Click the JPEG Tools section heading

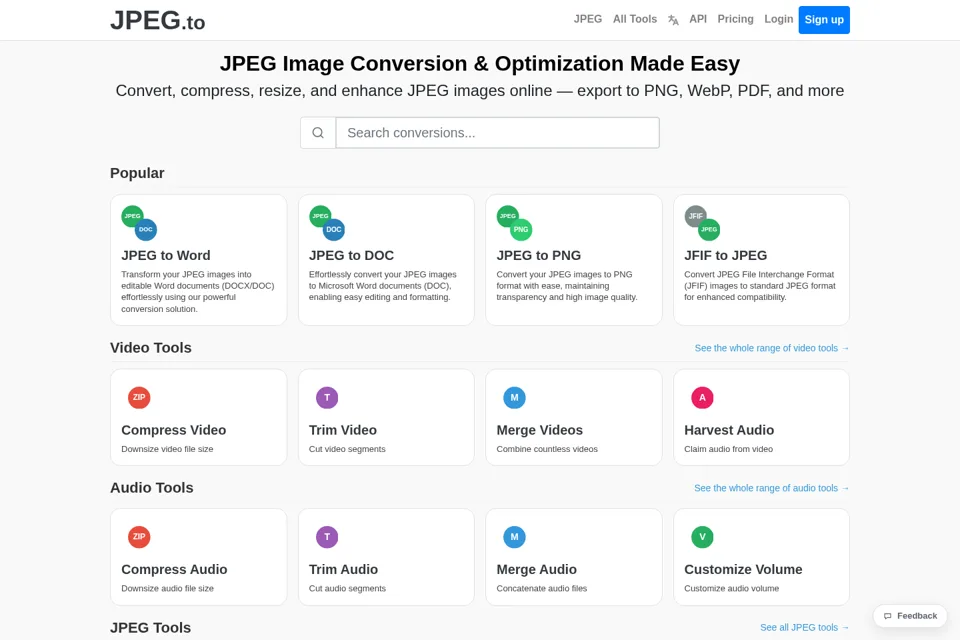[151, 628]
